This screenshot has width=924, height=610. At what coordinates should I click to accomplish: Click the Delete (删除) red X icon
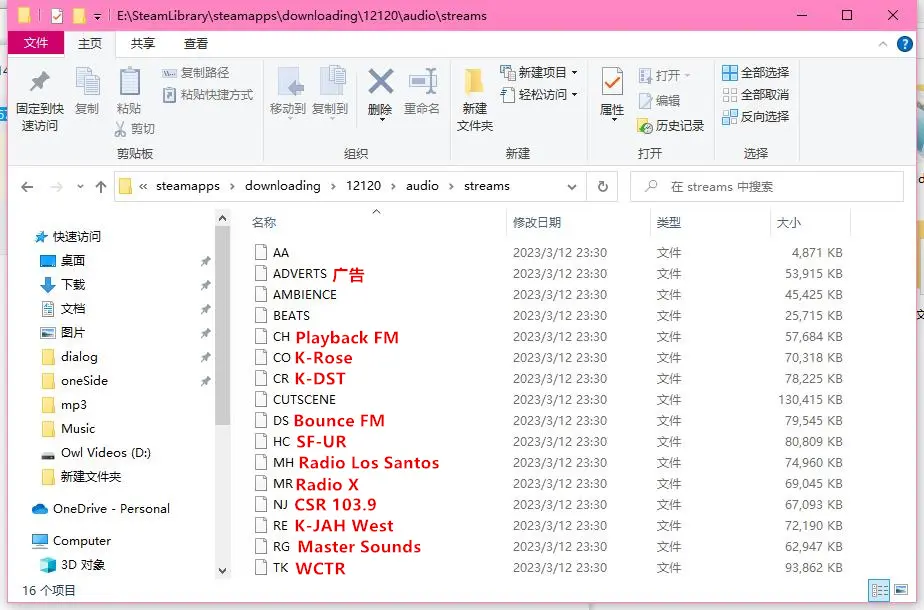click(x=380, y=91)
